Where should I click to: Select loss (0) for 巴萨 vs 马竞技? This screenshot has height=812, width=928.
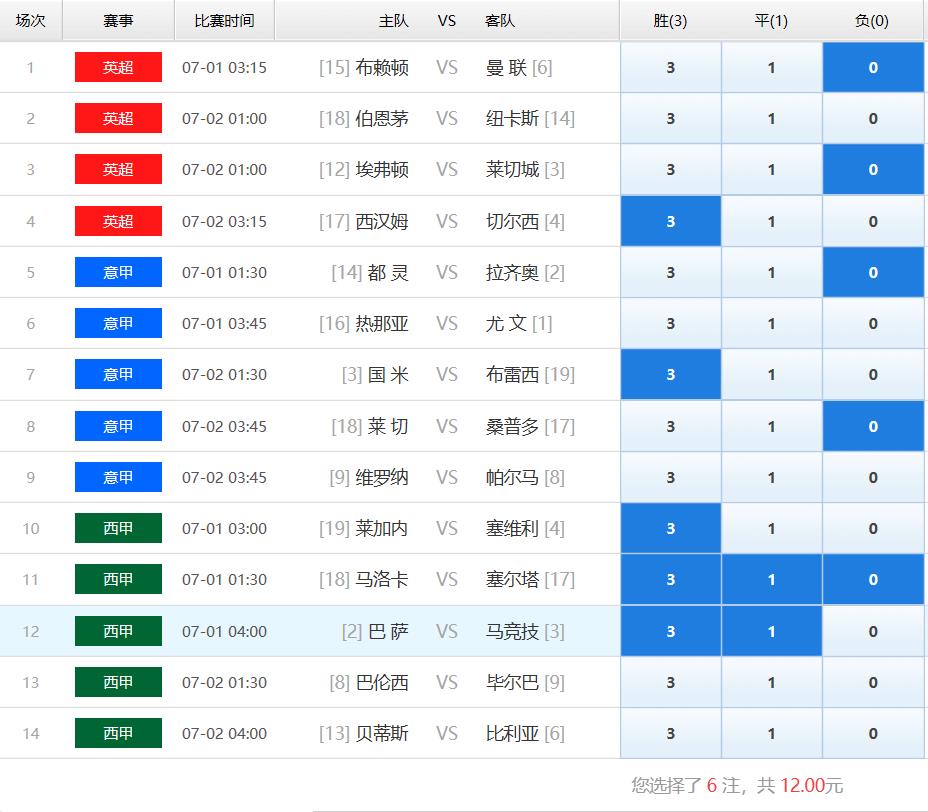pyautogui.click(x=873, y=631)
